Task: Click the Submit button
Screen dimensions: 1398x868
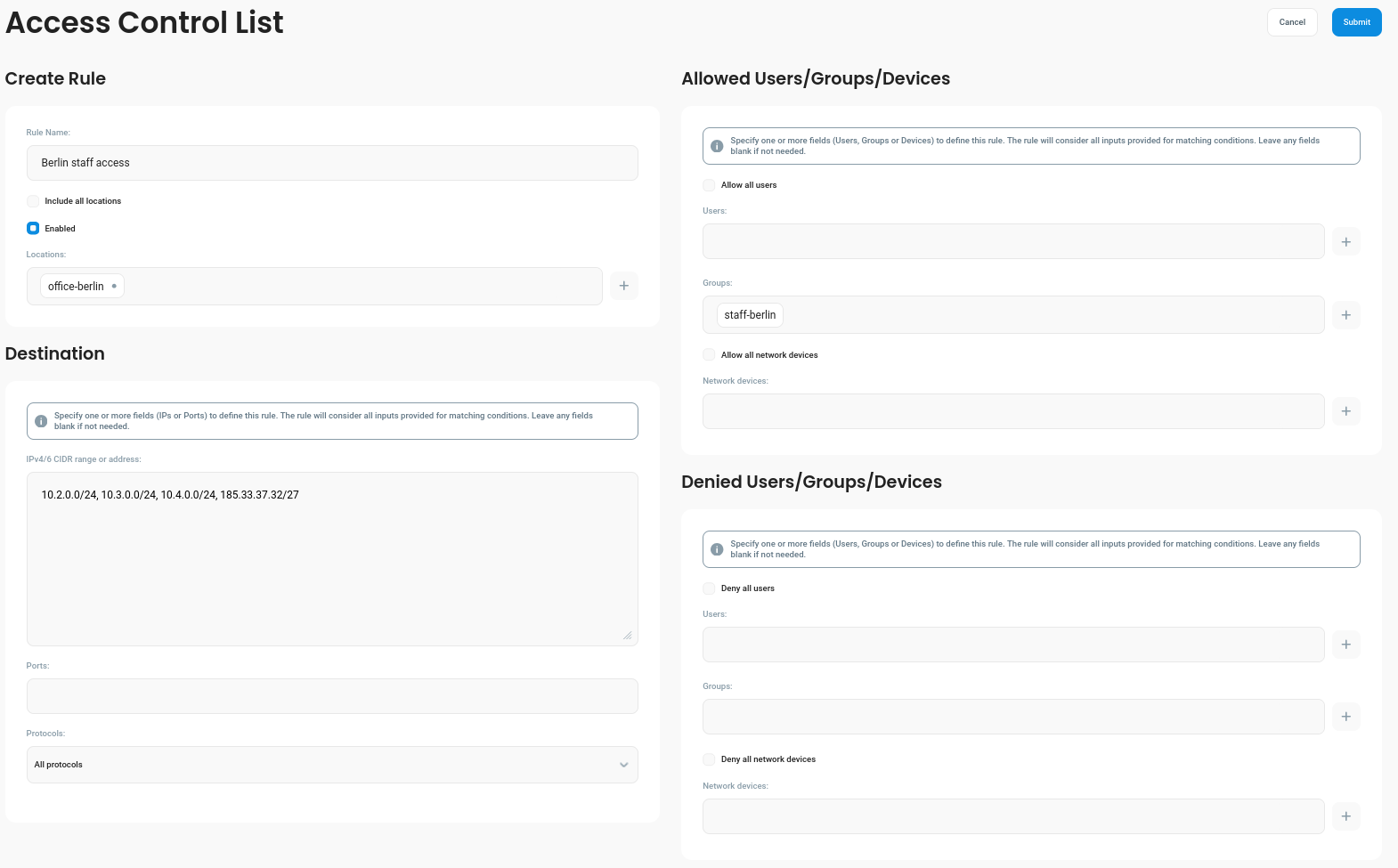Action: pos(1356,22)
